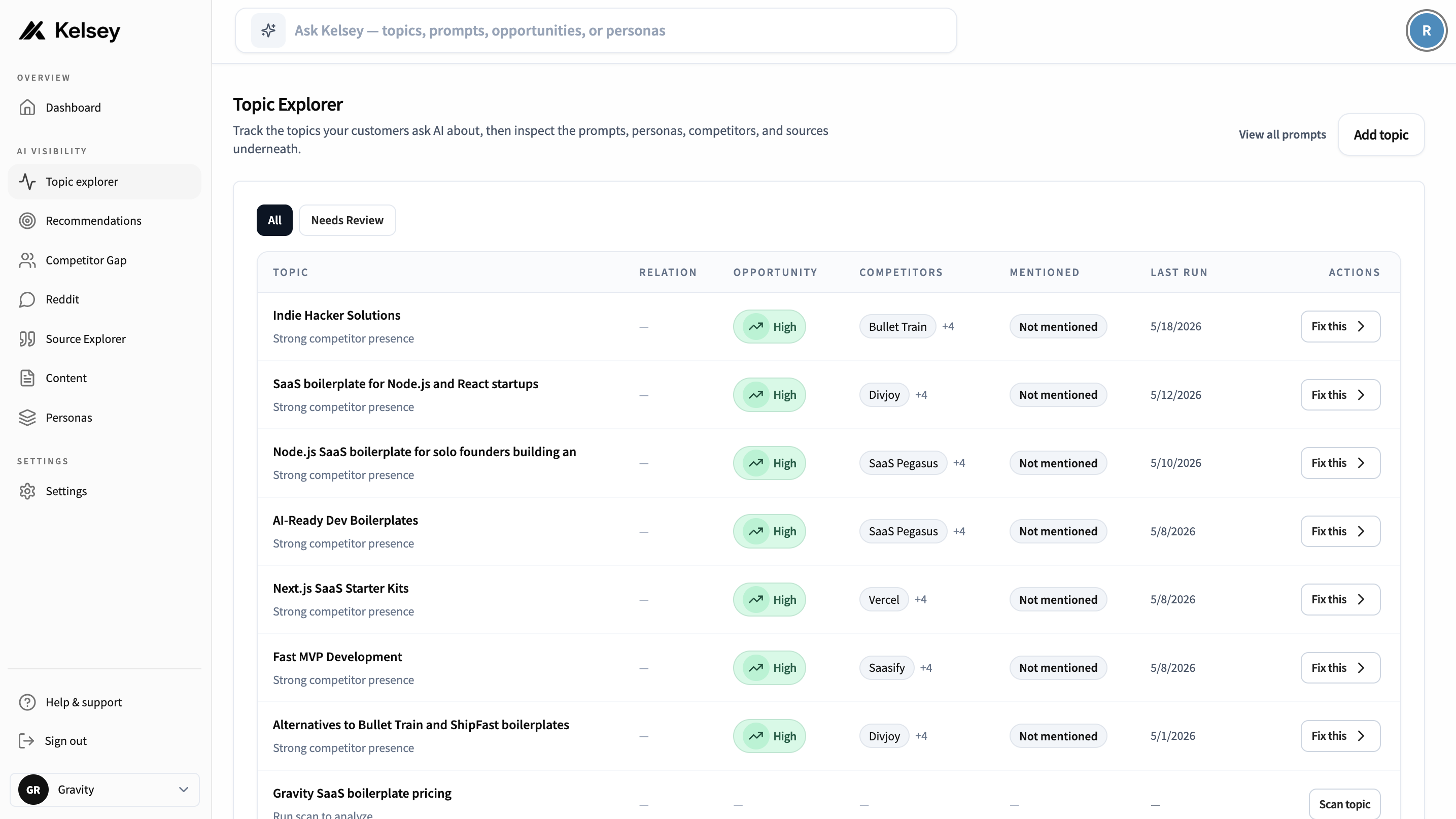Viewport: 1456px width, 819px height.
Task: Click Fix this for Alternatives to Bullet Train
Action: 1340,736
